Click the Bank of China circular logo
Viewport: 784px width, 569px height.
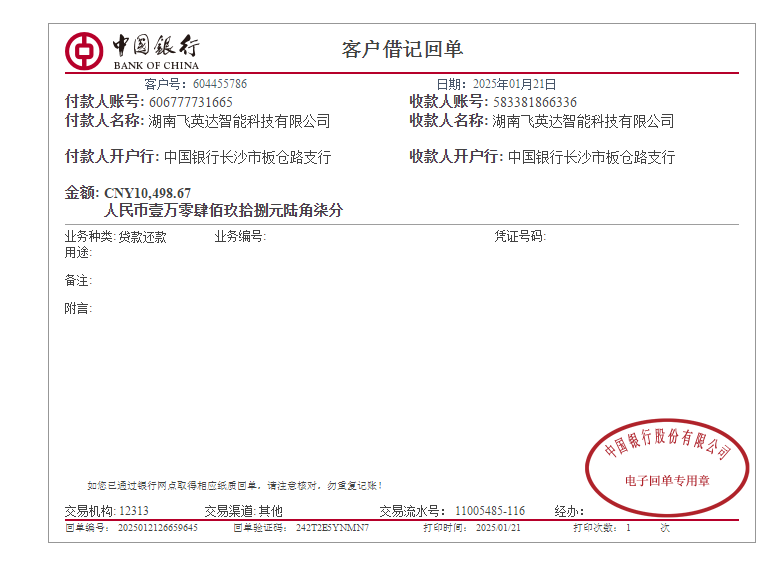84,51
